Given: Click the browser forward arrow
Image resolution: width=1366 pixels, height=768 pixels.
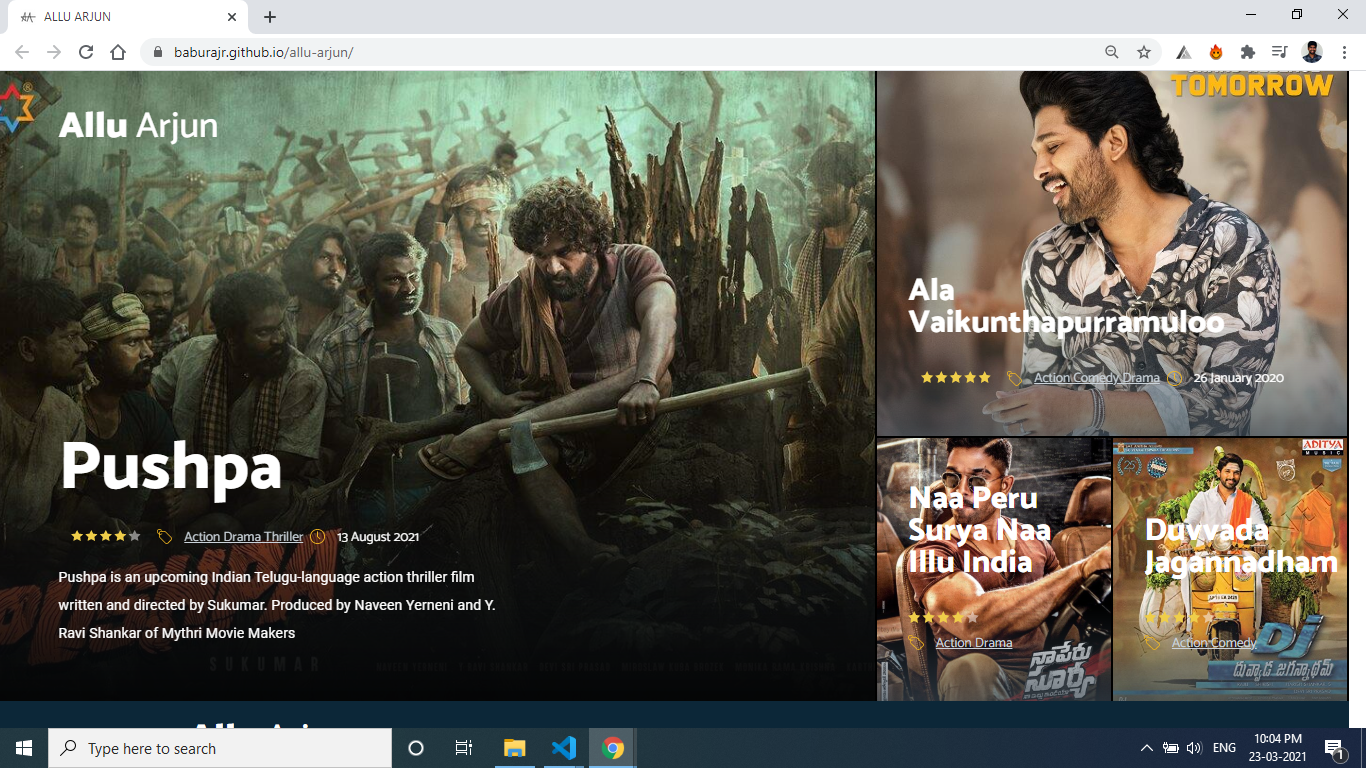Looking at the screenshot, I should click(54, 52).
